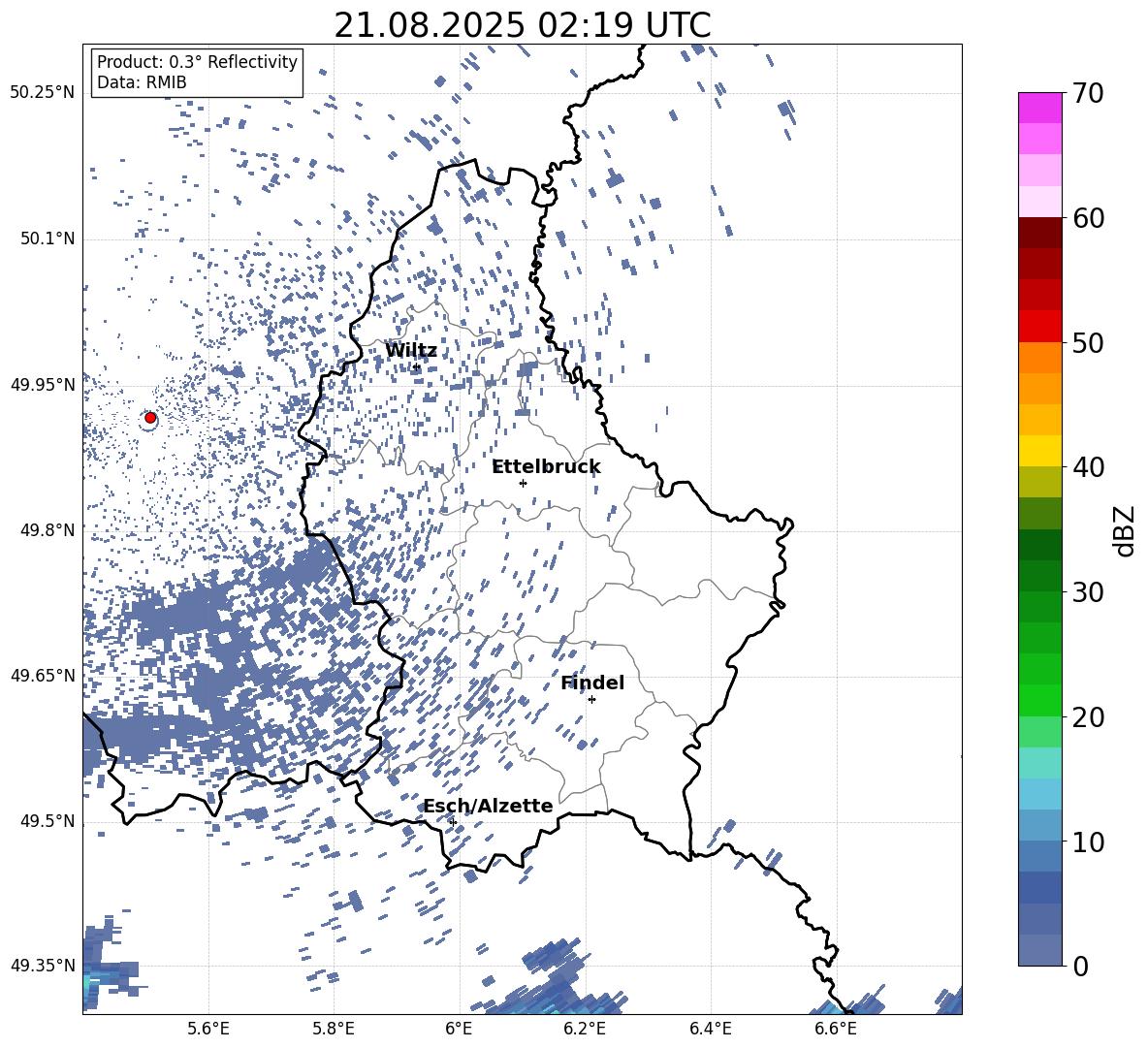Viewport: 1148px width, 1048px height.
Task: Click the 20 value on the colorbar
Action: point(1088,717)
